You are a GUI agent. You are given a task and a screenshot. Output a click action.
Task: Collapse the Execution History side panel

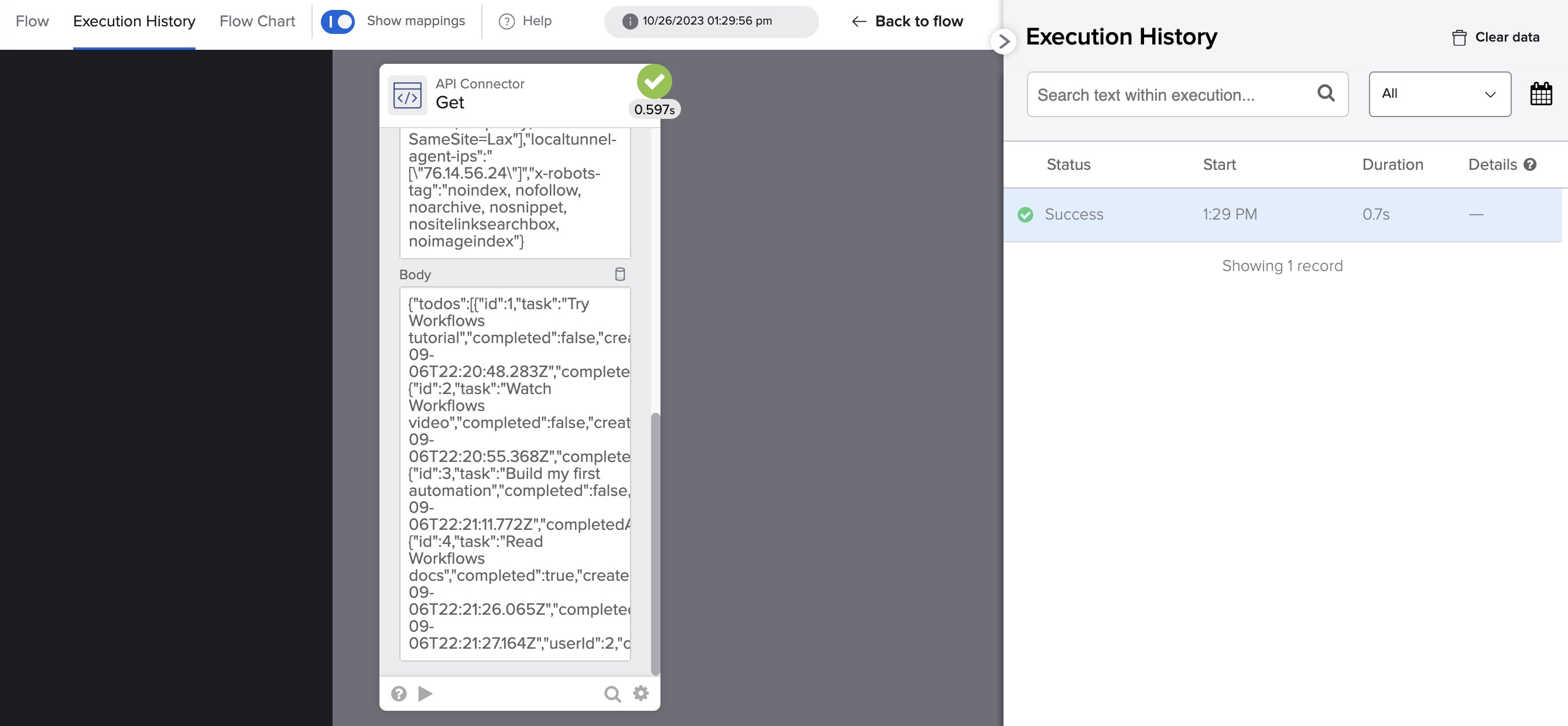1004,42
